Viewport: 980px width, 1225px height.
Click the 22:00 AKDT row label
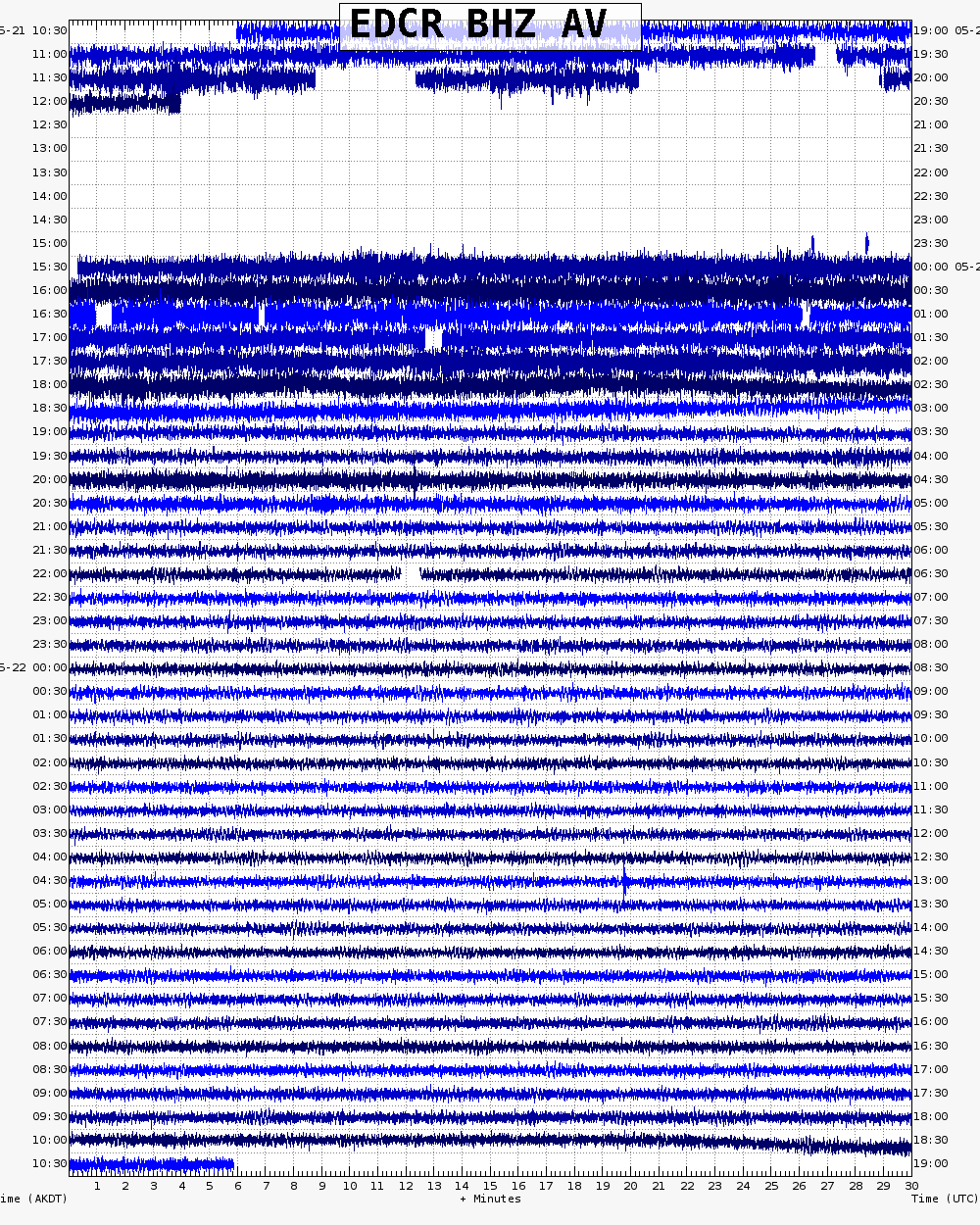tap(49, 574)
